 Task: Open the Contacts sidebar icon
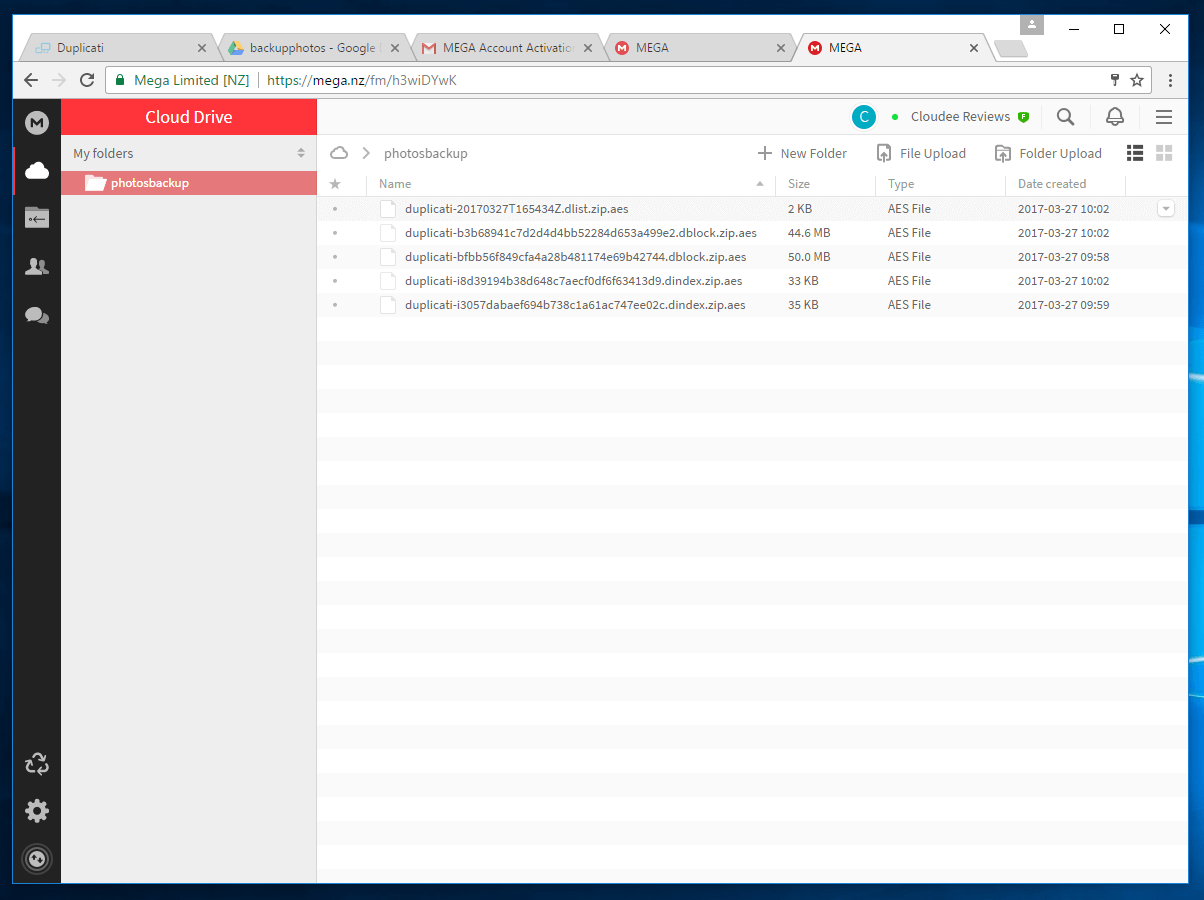tap(37, 267)
